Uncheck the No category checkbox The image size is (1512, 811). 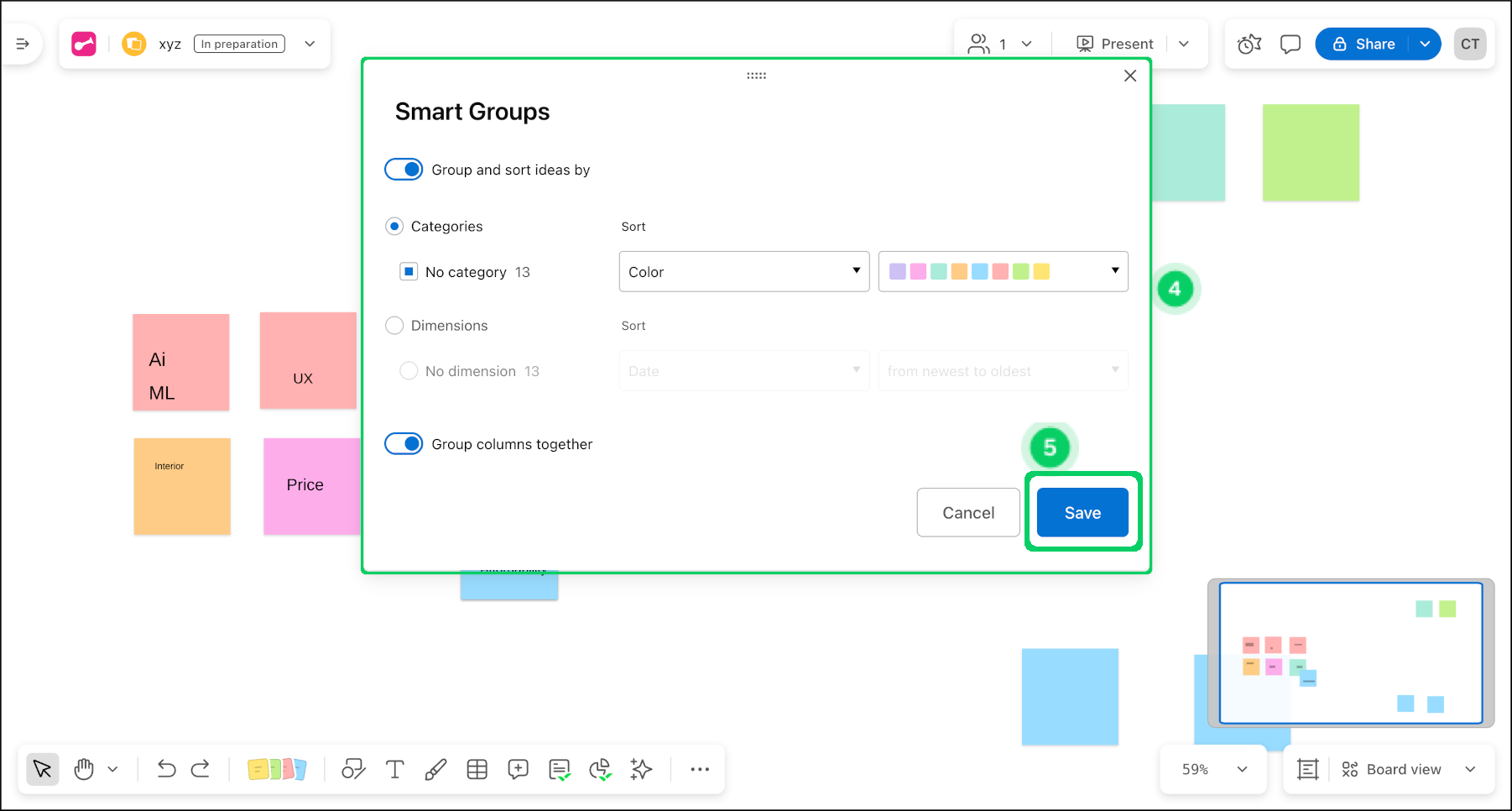[409, 272]
